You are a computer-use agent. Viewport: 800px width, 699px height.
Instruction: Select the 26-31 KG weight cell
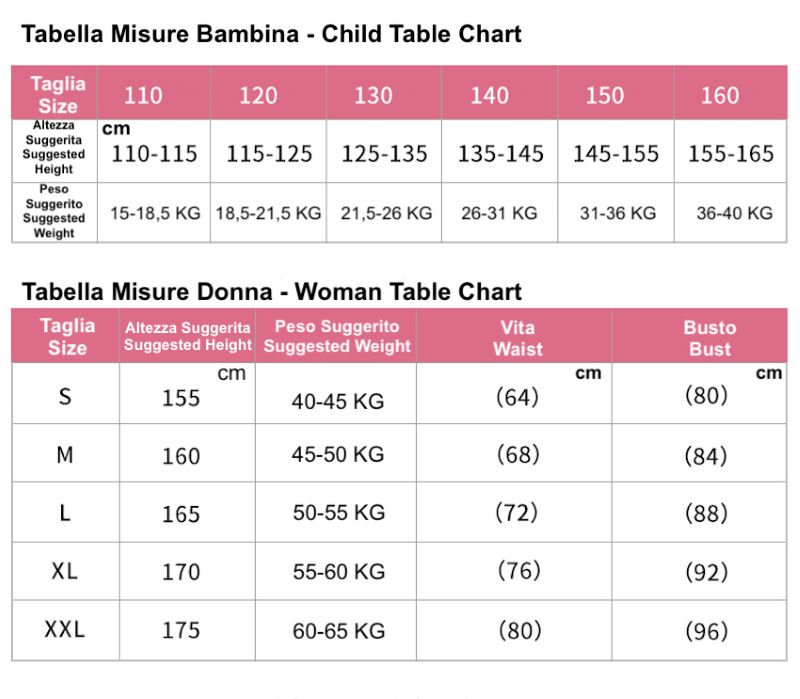[499, 213]
